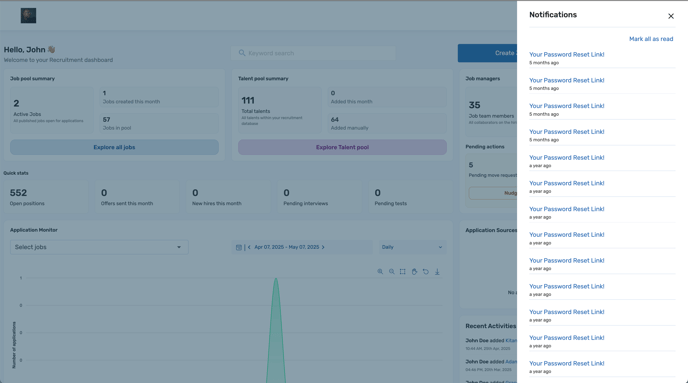Activate the chart panning hand tool
Screen dimensions: 688x383
click(414, 272)
